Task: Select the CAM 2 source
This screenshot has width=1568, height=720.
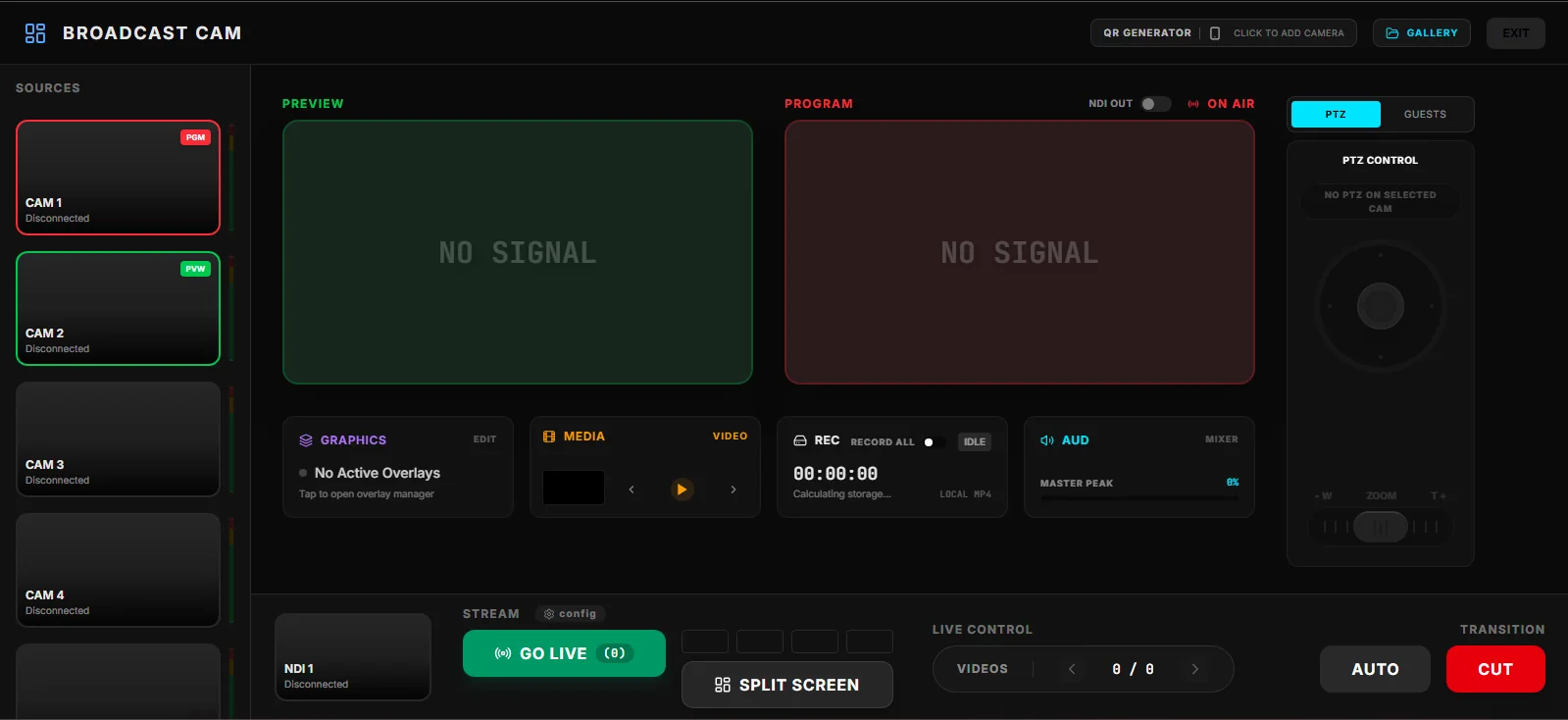Action: [x=118, y=308]
